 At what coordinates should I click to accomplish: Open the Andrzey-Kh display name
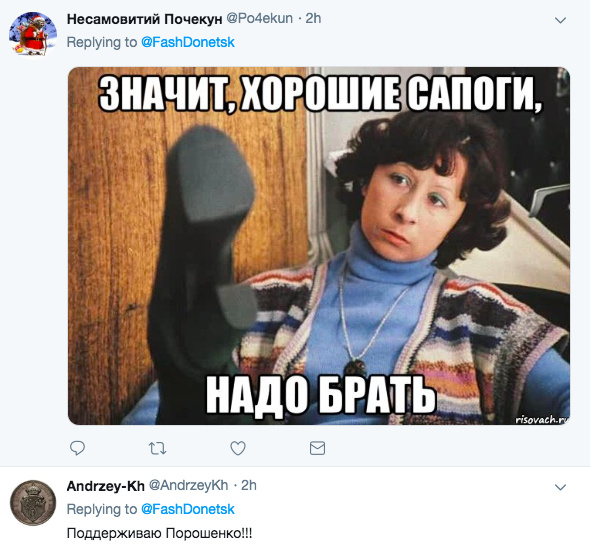(x=106, y=486)
